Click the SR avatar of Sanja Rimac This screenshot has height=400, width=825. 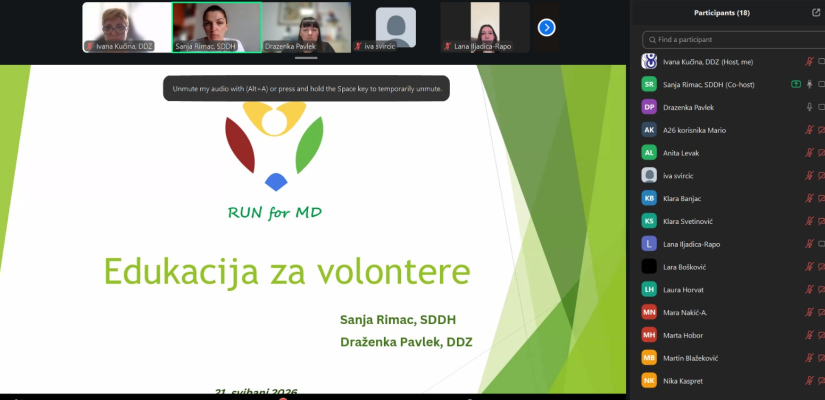[x=649, y=84]
